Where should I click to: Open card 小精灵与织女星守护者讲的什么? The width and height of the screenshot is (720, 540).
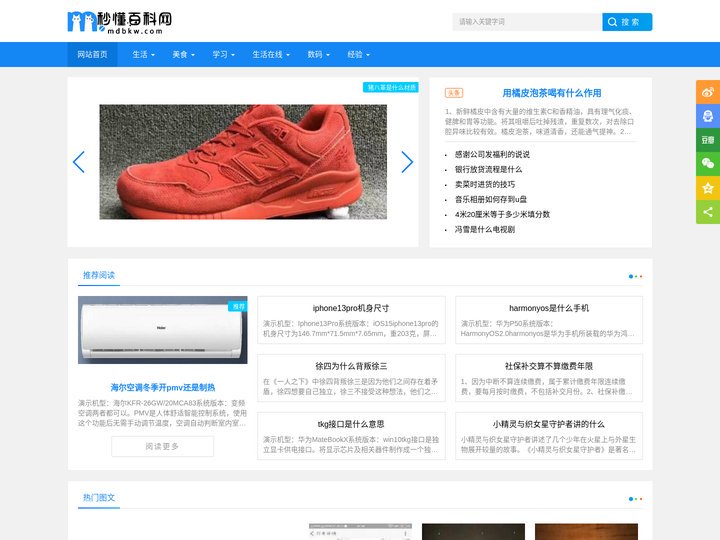549,436
